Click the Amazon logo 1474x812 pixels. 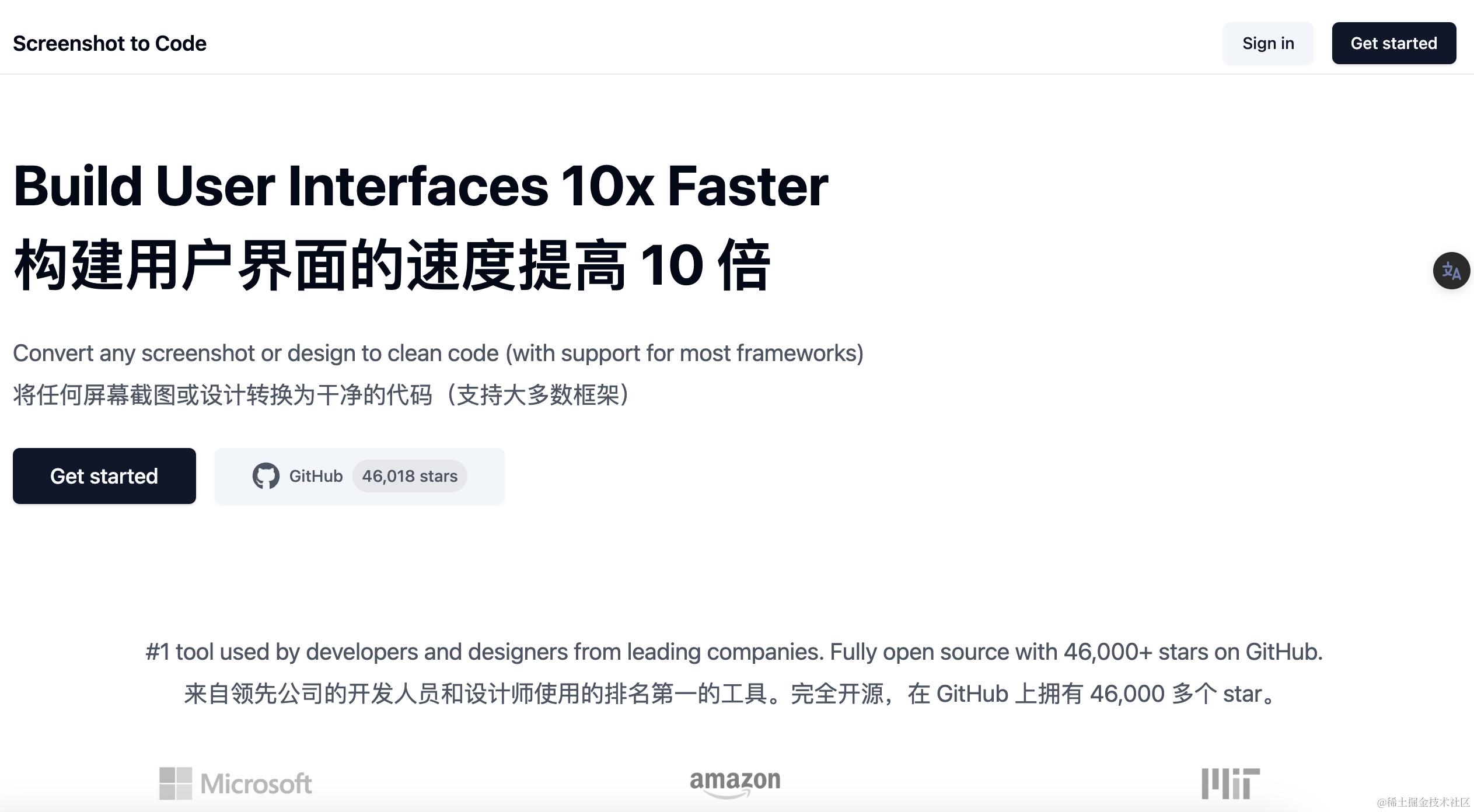pyautogui.click(x=735, y=783)
